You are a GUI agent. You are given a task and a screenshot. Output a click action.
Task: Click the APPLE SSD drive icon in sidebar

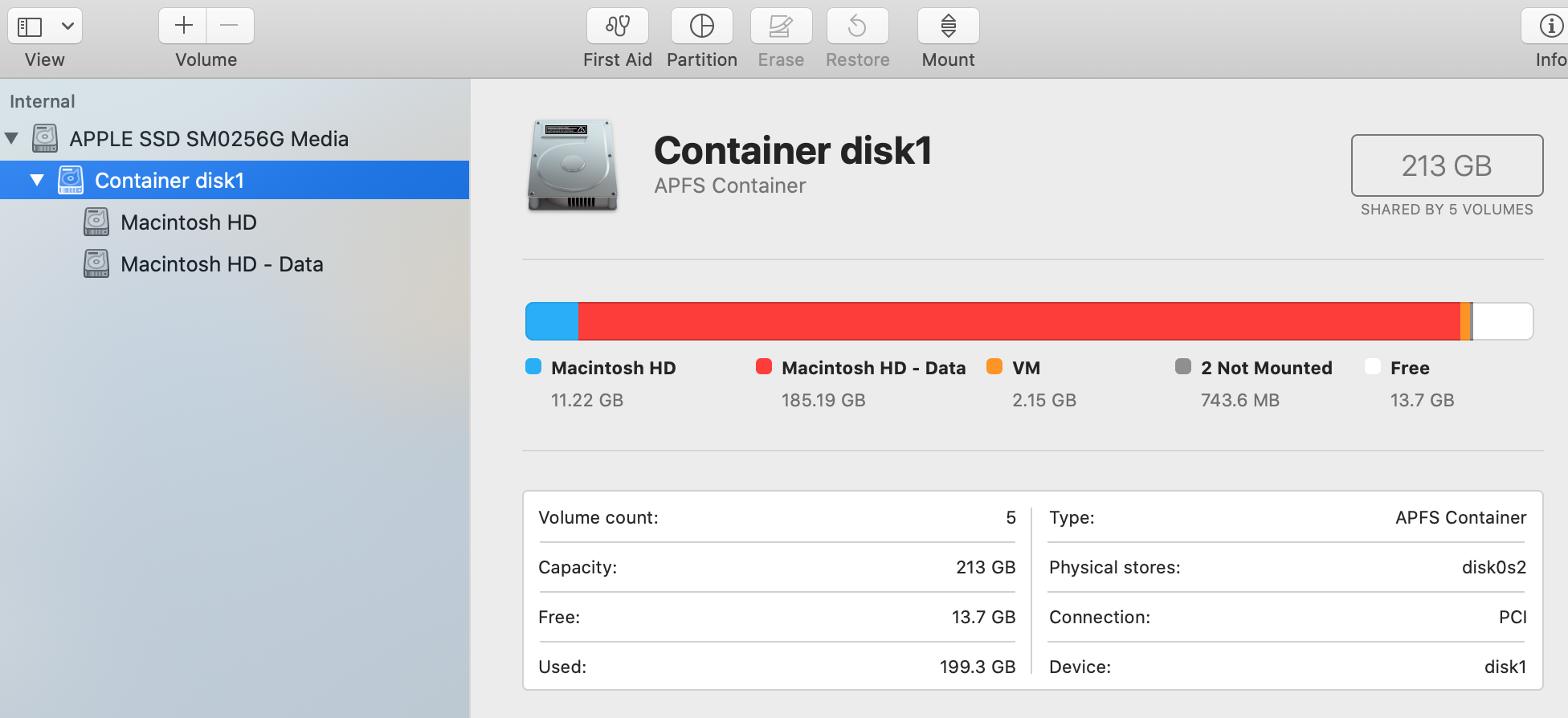(45, 138)
